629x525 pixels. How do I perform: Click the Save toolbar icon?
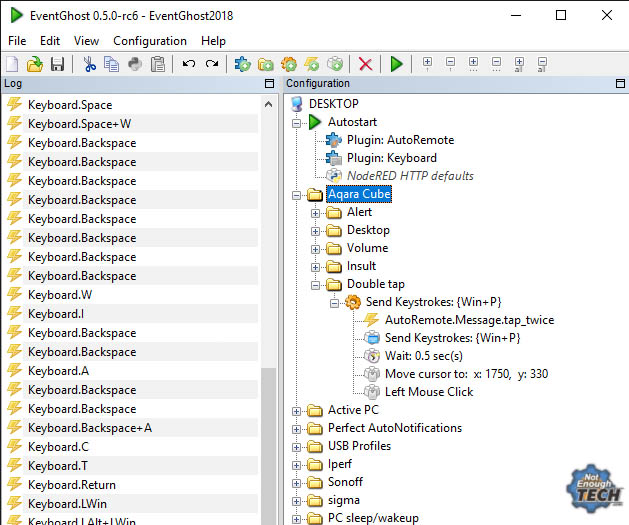click(56, 64)
